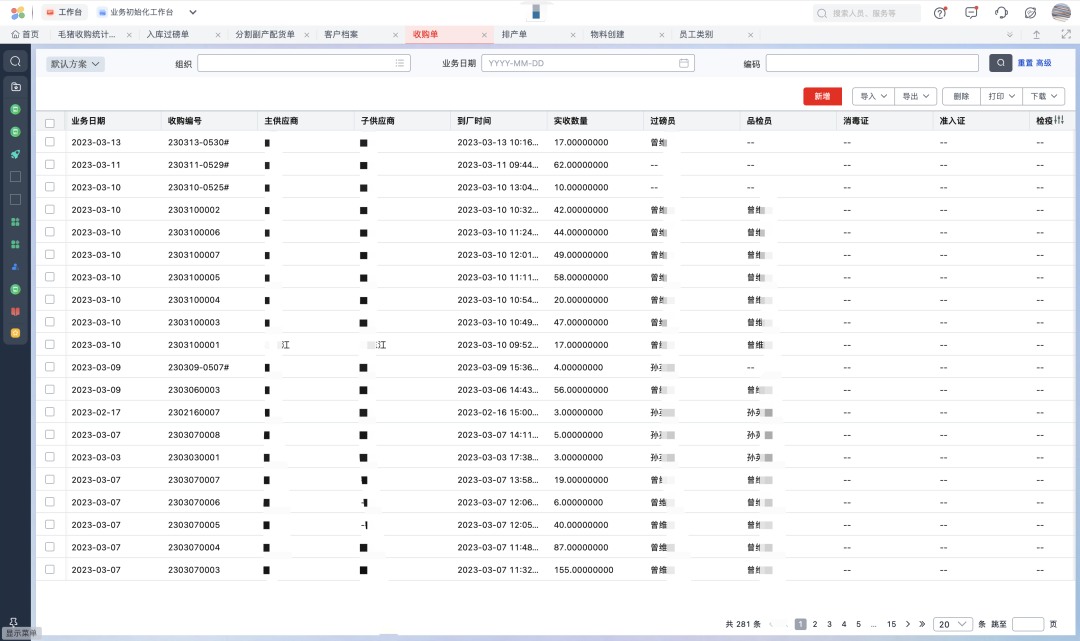
Task: Click the 删除 button
Action: coord(962,96)
